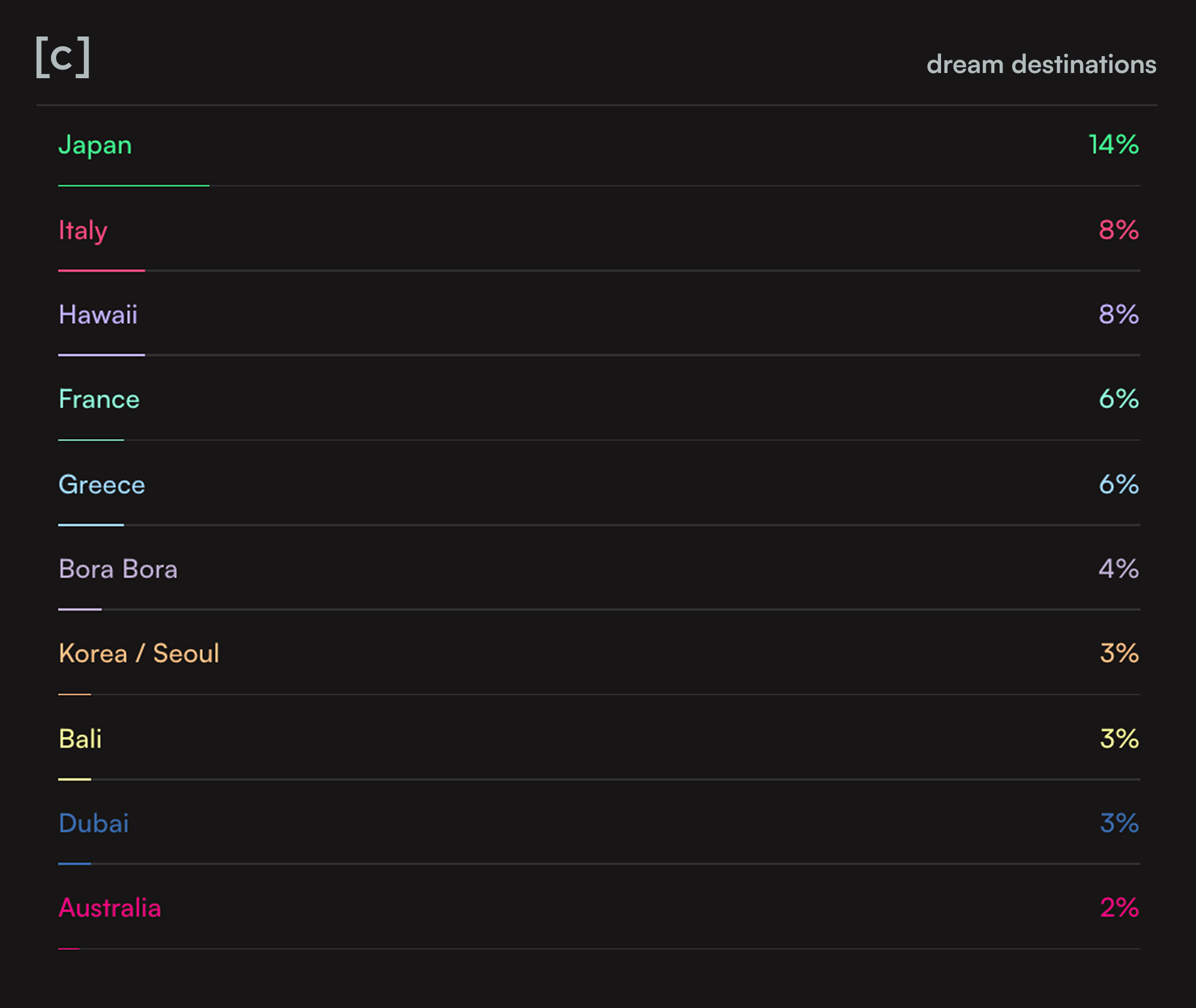
Task: Choose the Greece destination label
Action: pos(101,485)
